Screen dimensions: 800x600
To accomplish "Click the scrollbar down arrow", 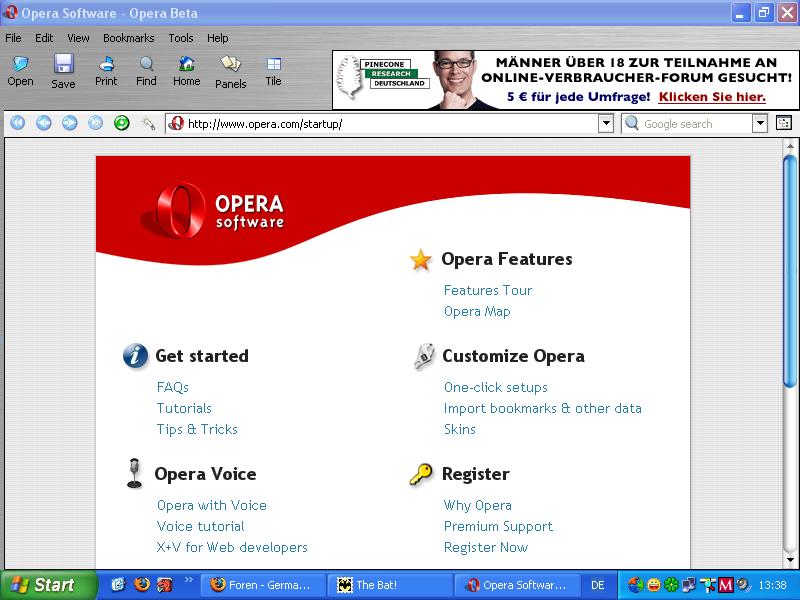I will tap(790, 561).
